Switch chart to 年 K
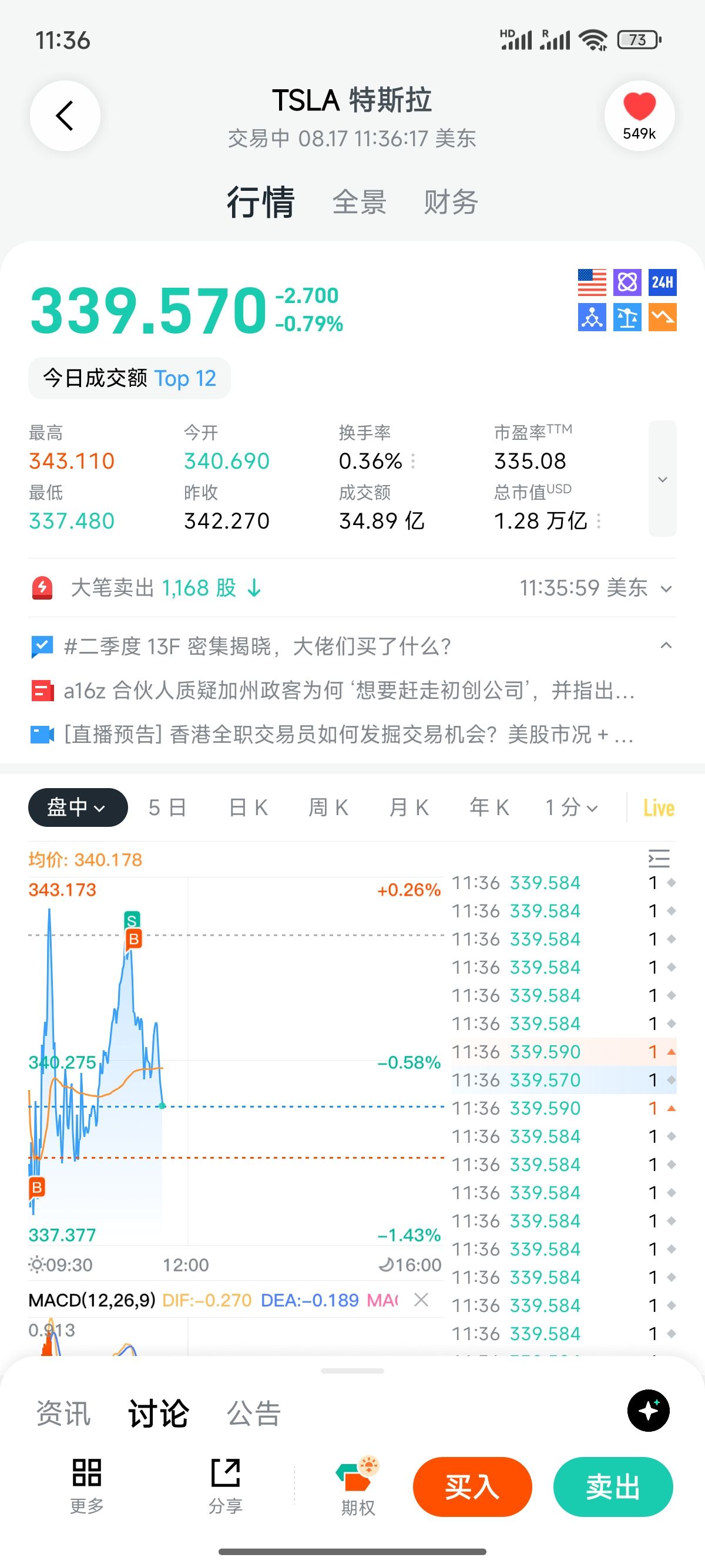Viewport: 705px width, 1568px height. 489,807
